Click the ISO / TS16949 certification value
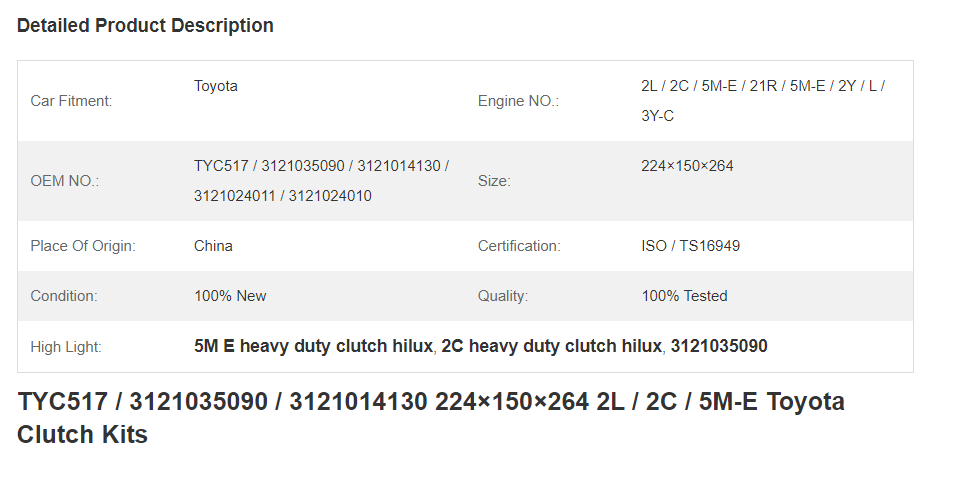Viewport: 963px width, 500px height. (x=690, y=246)
